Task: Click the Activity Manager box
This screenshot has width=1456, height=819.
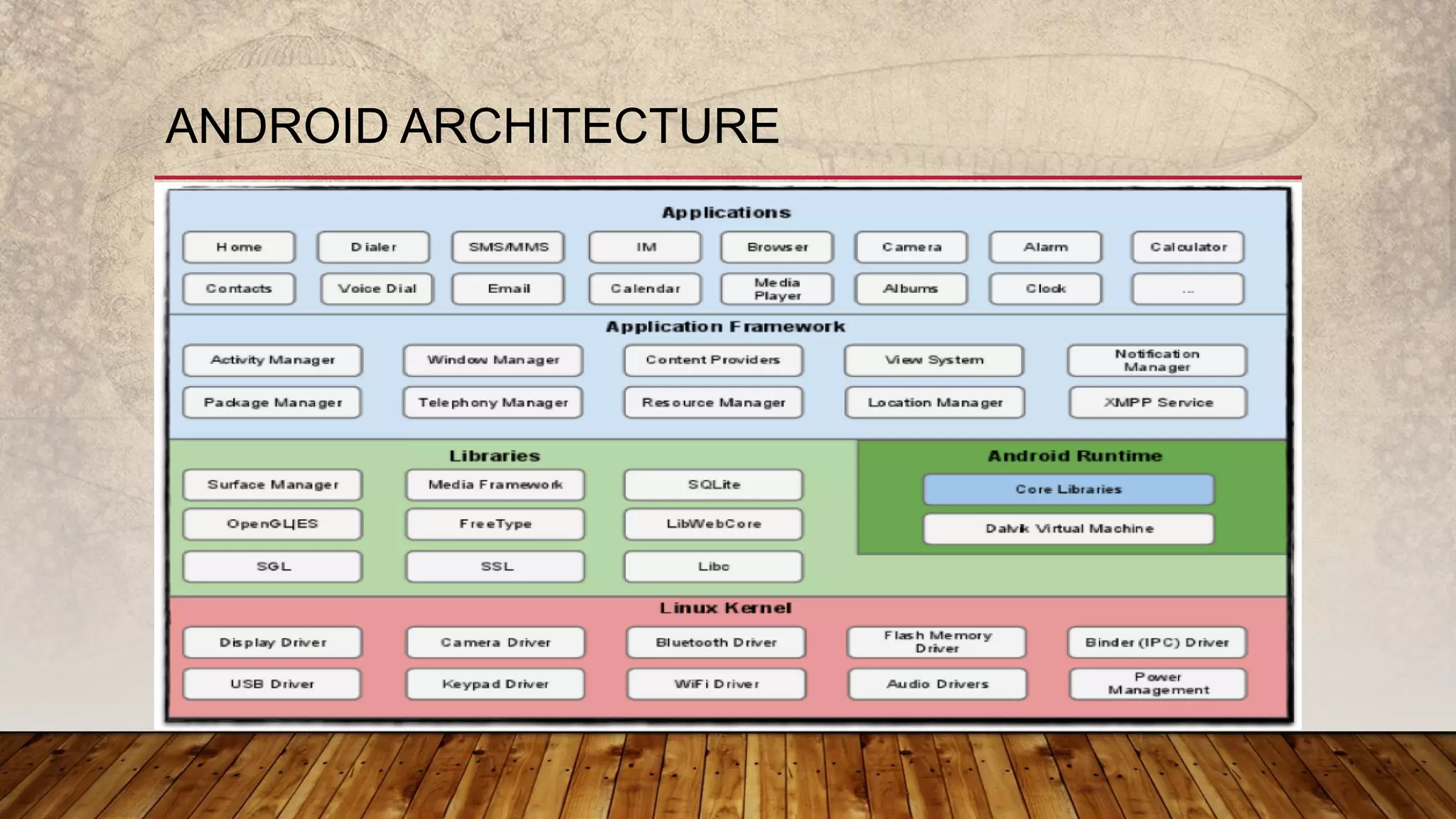Action: pos(272,360)
